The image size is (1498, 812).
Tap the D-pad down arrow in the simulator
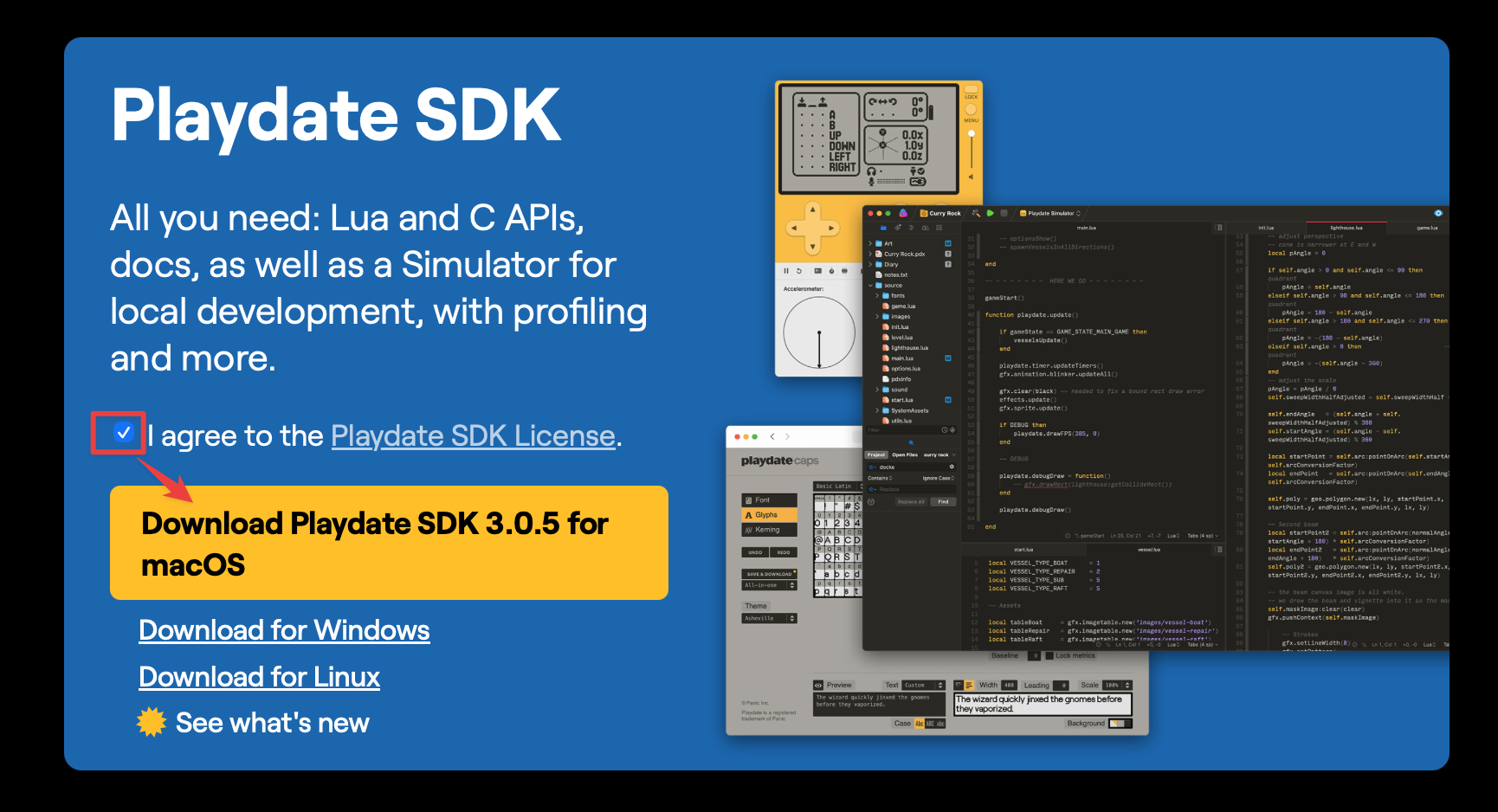[x=812, y=247]
